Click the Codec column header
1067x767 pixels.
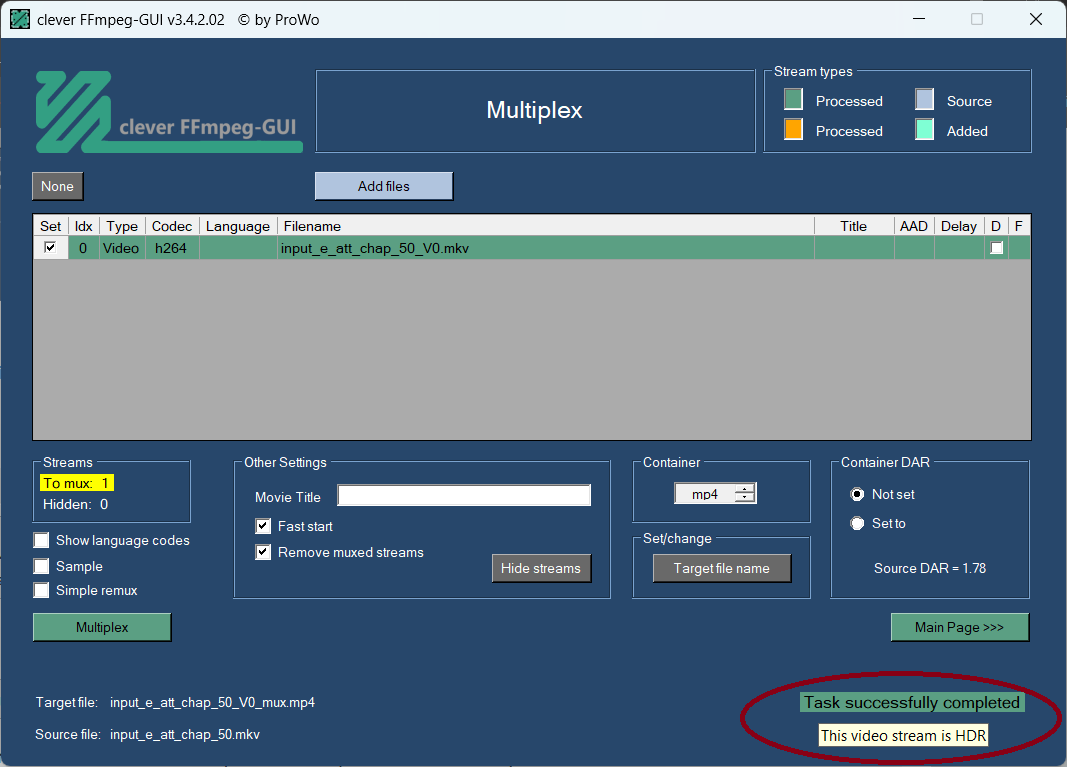tap(172, 226)
